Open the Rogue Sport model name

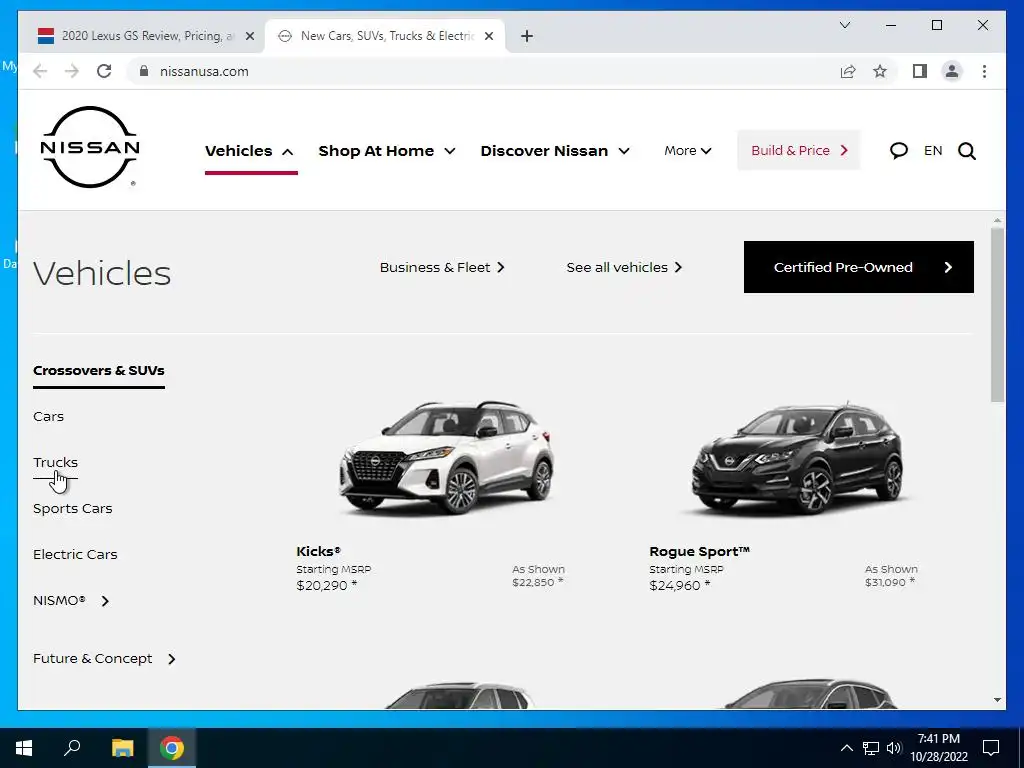coord(699,551)
